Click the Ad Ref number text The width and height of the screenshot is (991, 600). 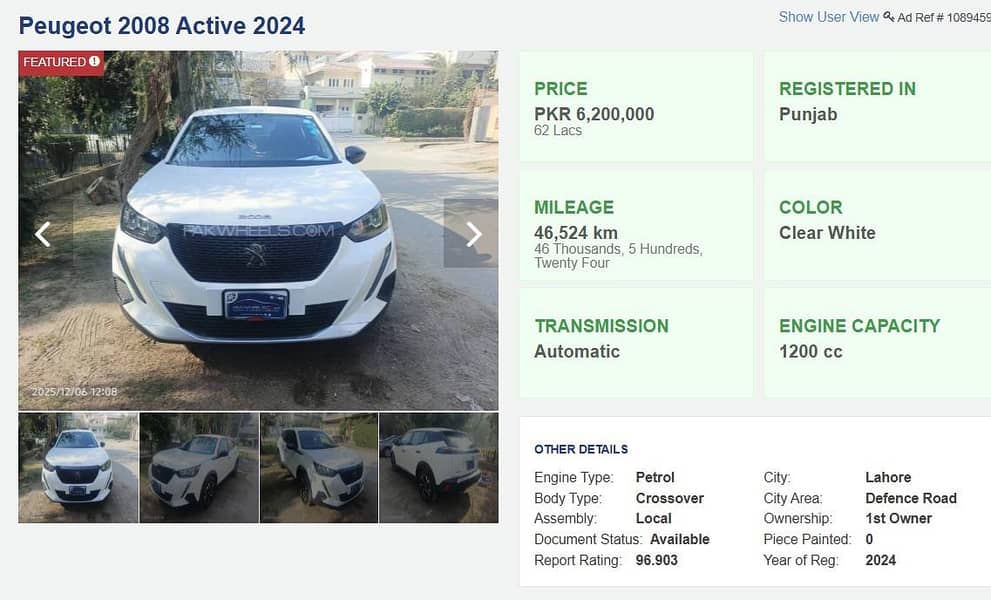click(x=945, y=17)
